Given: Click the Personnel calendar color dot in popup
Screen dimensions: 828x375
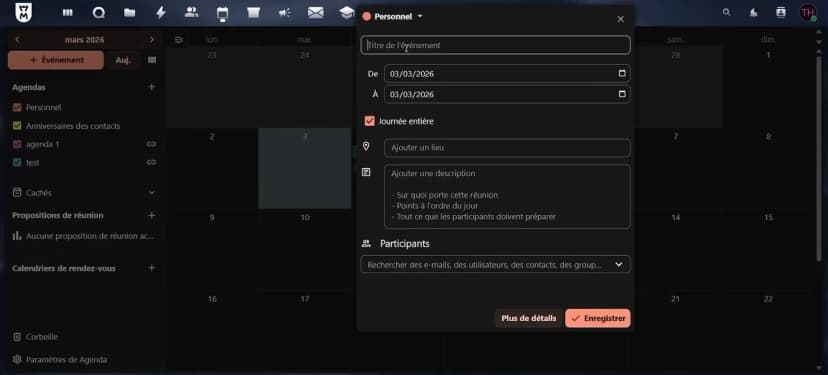Looking at the screenshot, I should coord(366,16).
